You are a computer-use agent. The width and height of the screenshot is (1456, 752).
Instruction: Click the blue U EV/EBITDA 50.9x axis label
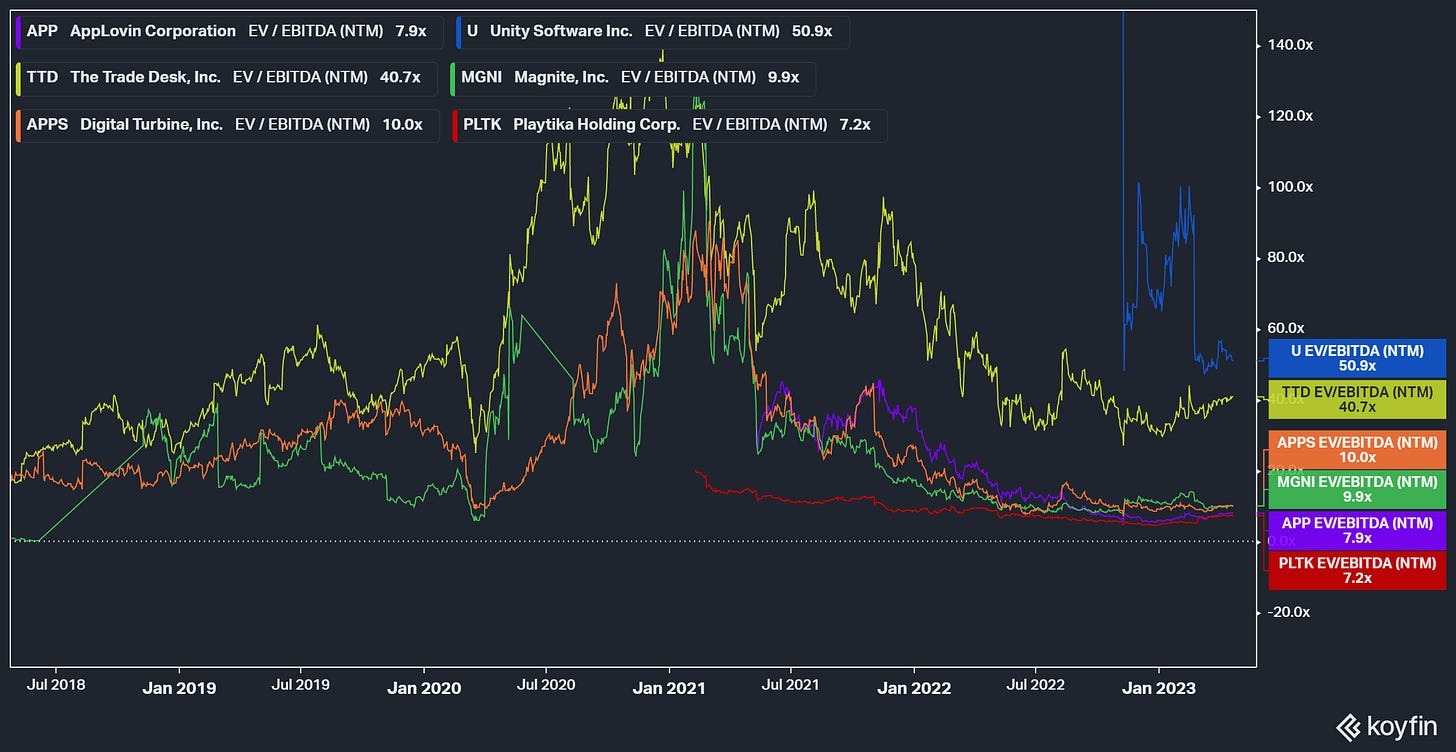click(x=1357, y=358)
